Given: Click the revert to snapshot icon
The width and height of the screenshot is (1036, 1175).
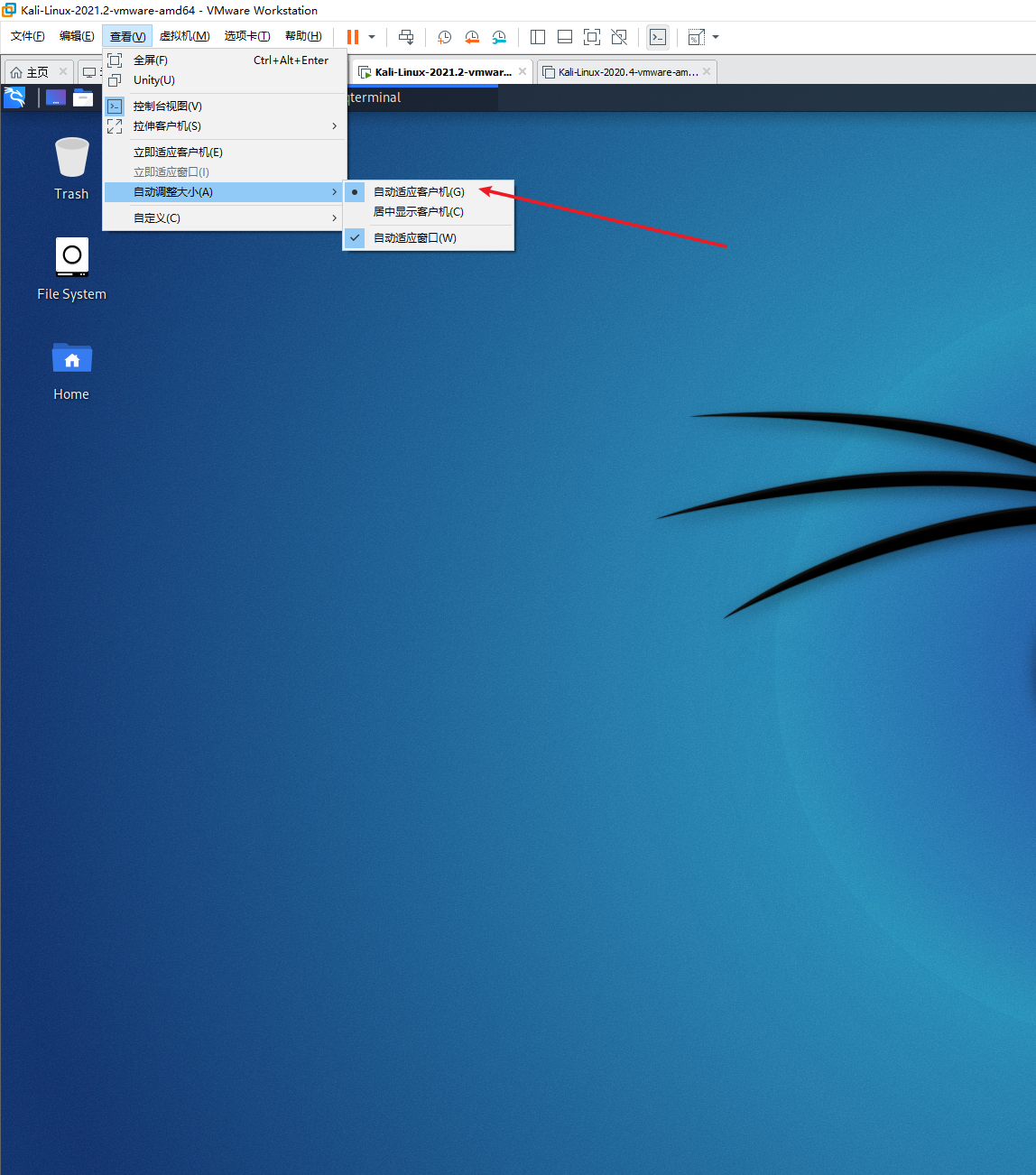Looking at the screenshot, I should (472, 37).
